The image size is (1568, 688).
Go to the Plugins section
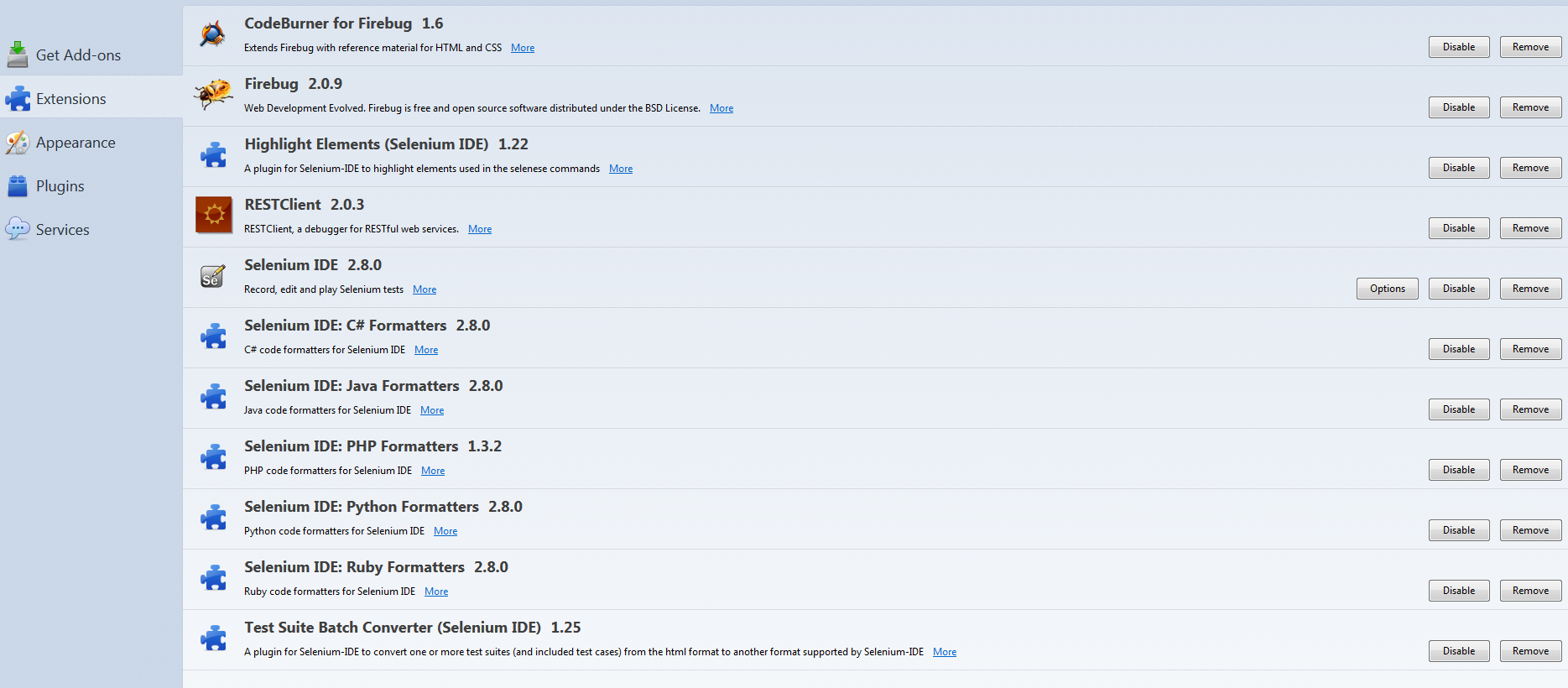click(60, 186)
